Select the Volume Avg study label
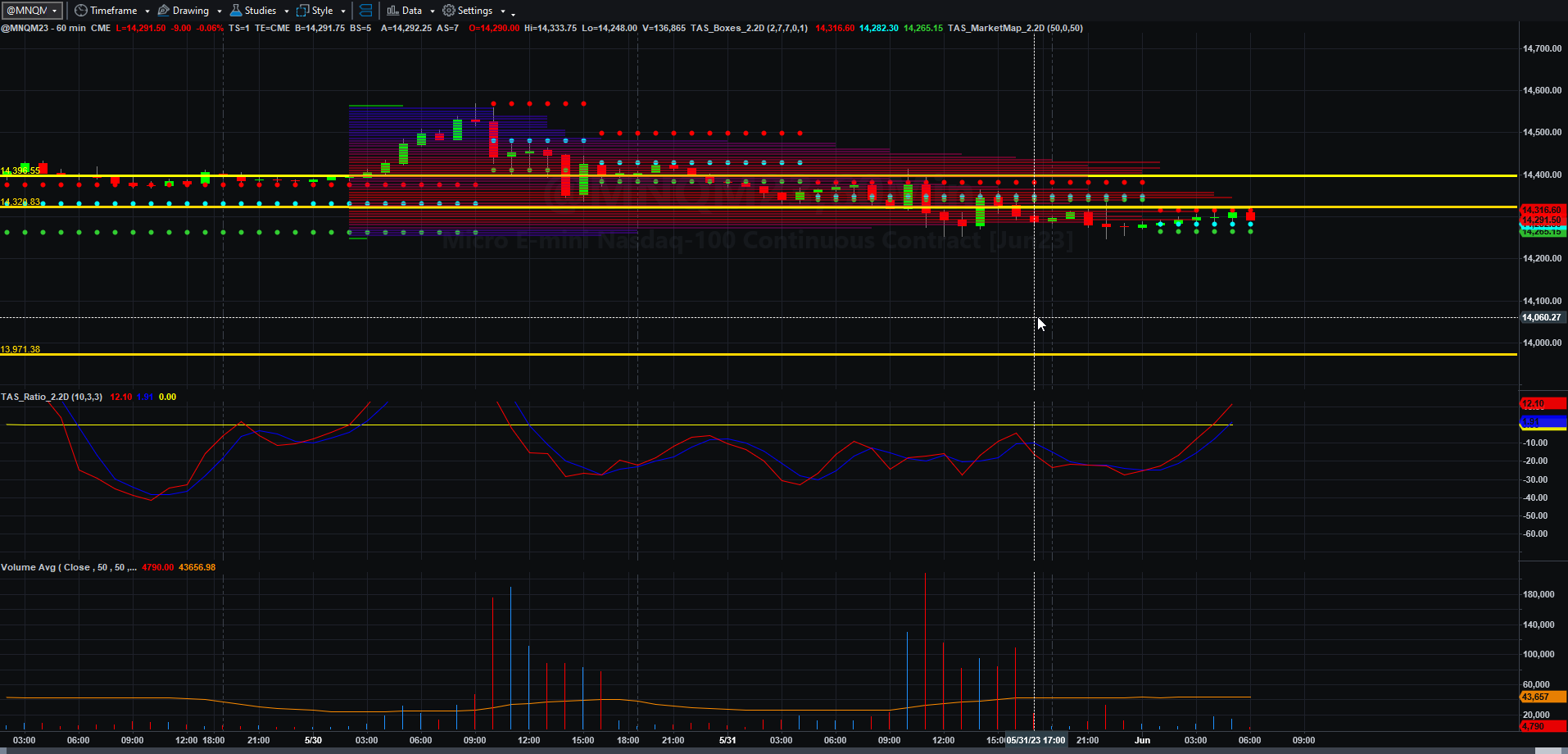 (69, 567)
